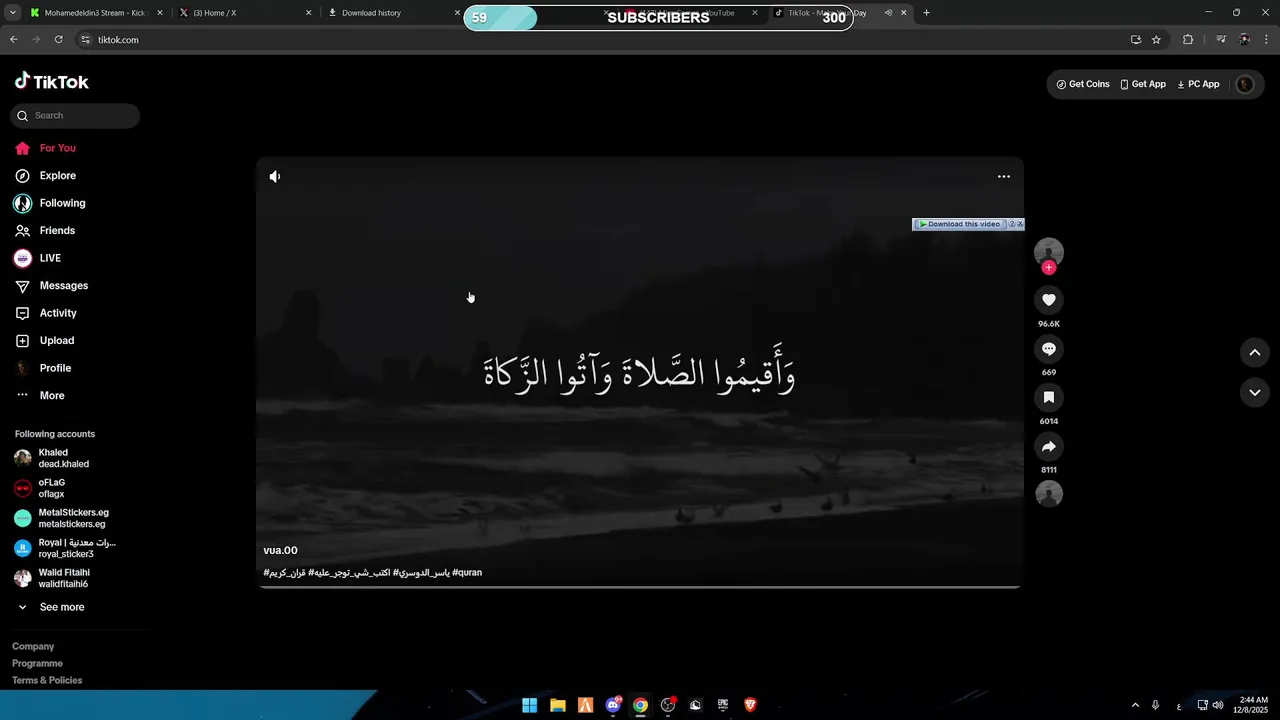Open the vua.00 creator username
The image size is (1280, 720).
tap(281, 551)
